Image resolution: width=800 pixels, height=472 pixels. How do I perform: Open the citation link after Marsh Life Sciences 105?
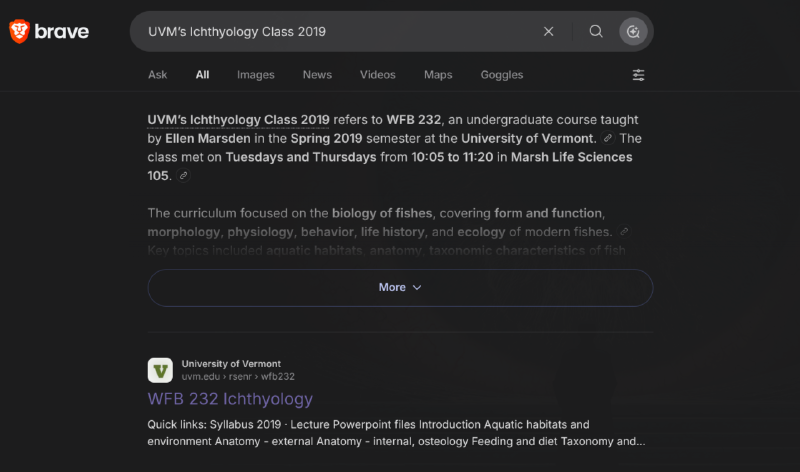pos(183,176)
